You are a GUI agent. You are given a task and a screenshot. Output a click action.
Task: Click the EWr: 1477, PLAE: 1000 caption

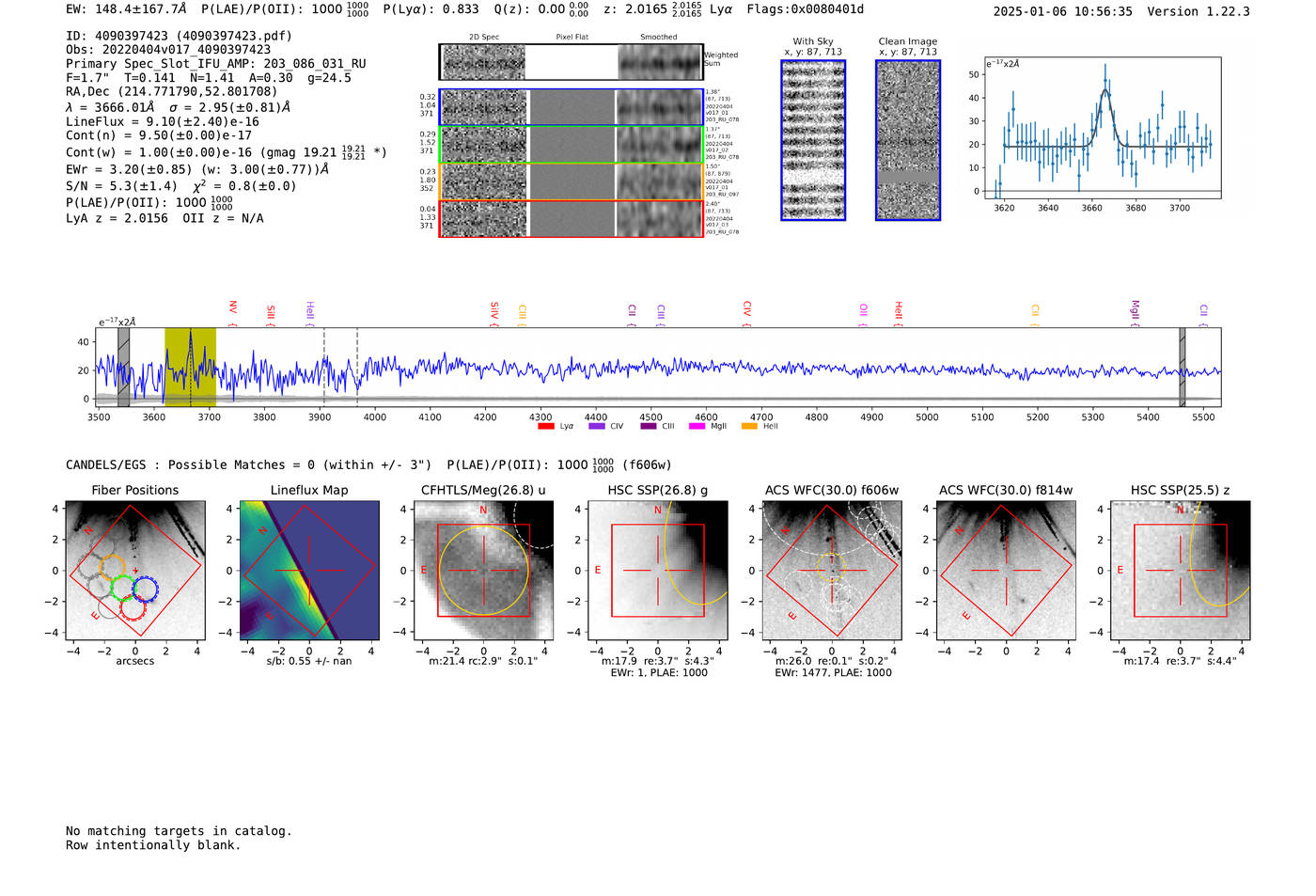[833, 673]
